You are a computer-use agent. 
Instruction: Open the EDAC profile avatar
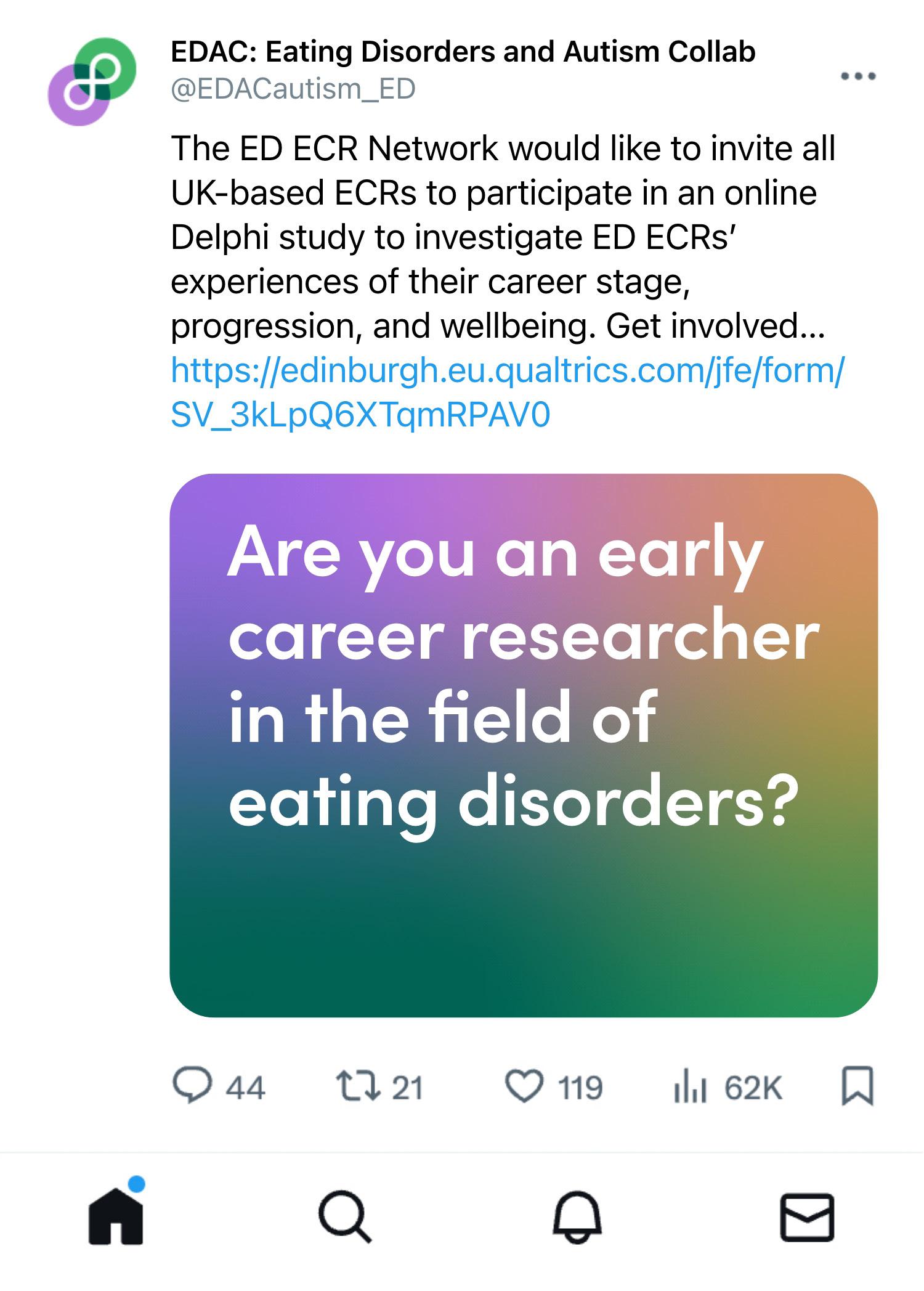pyautogui.click(x=92, y=81)
